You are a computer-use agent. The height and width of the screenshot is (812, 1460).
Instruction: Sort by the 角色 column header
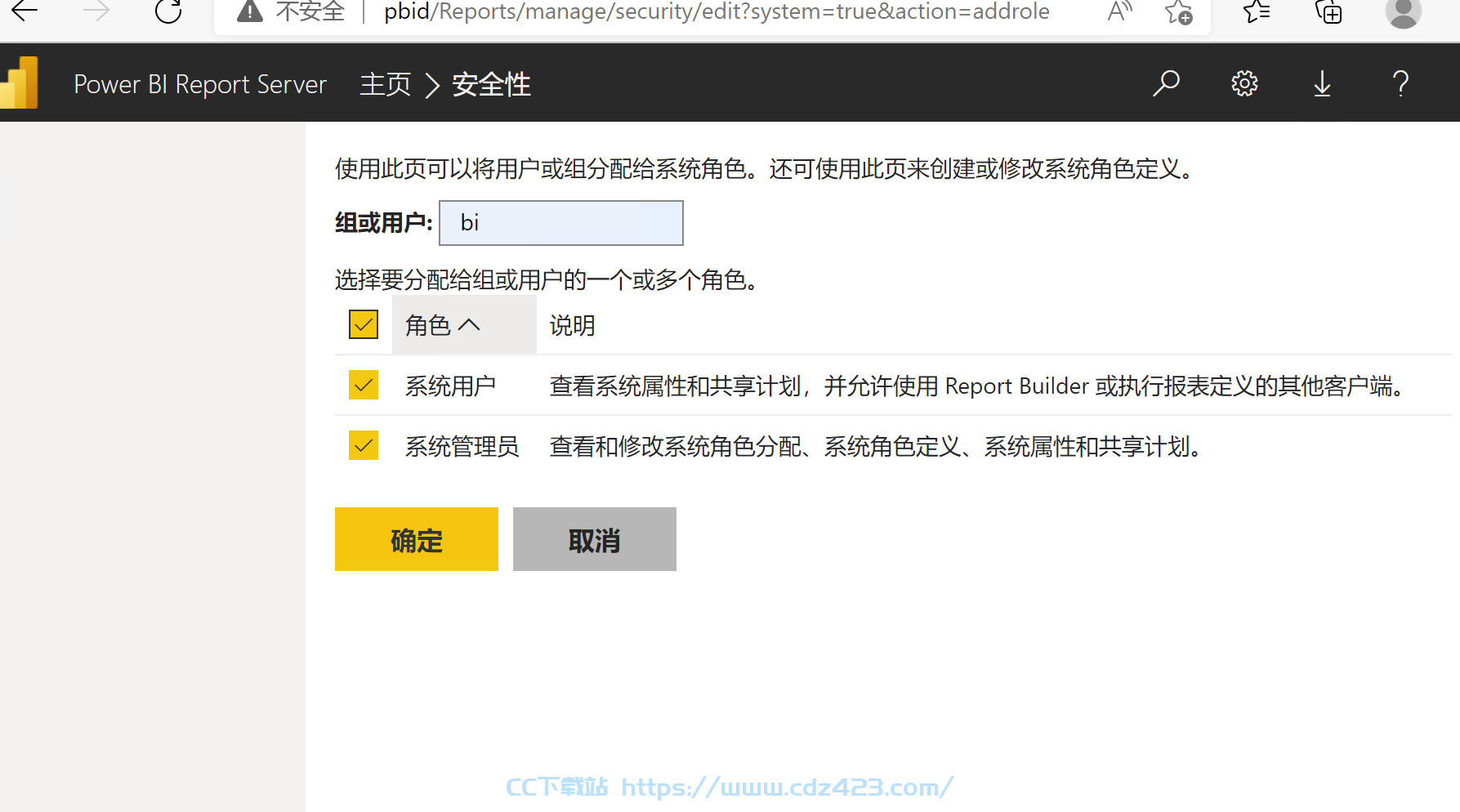click(464, 325)
